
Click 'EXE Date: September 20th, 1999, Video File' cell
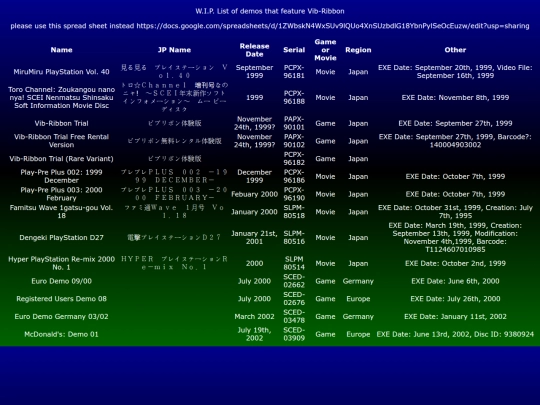455,72
